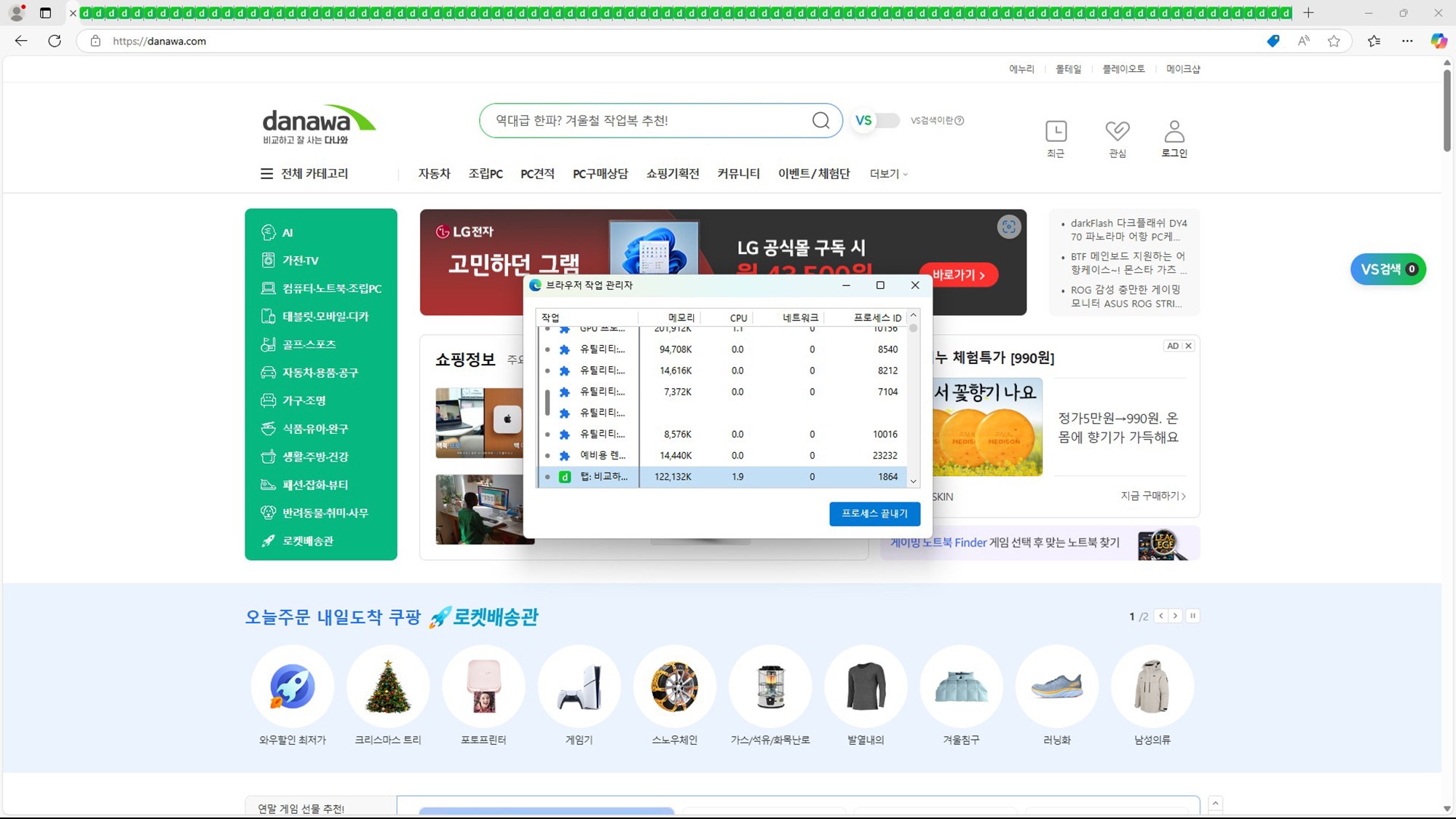Click the 프로세스 끝내기 button
This screenshot has width=1456, height=819.
pos(874,514)
